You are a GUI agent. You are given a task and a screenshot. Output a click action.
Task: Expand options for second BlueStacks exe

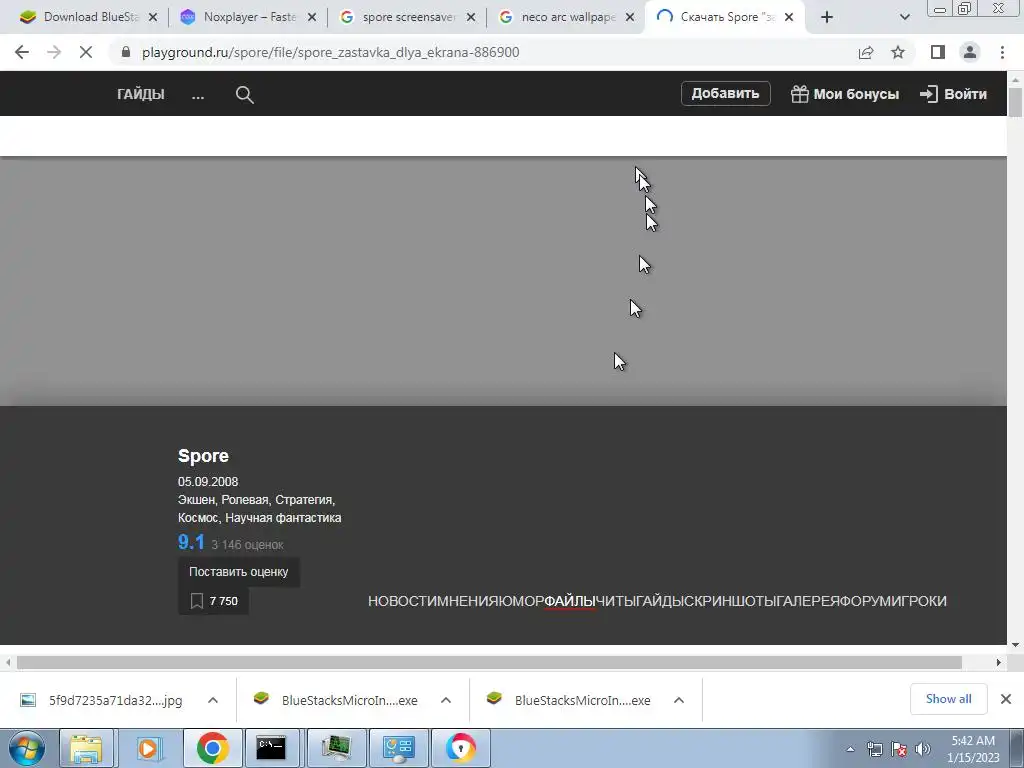pyautogui.click(x=679, y=700)
